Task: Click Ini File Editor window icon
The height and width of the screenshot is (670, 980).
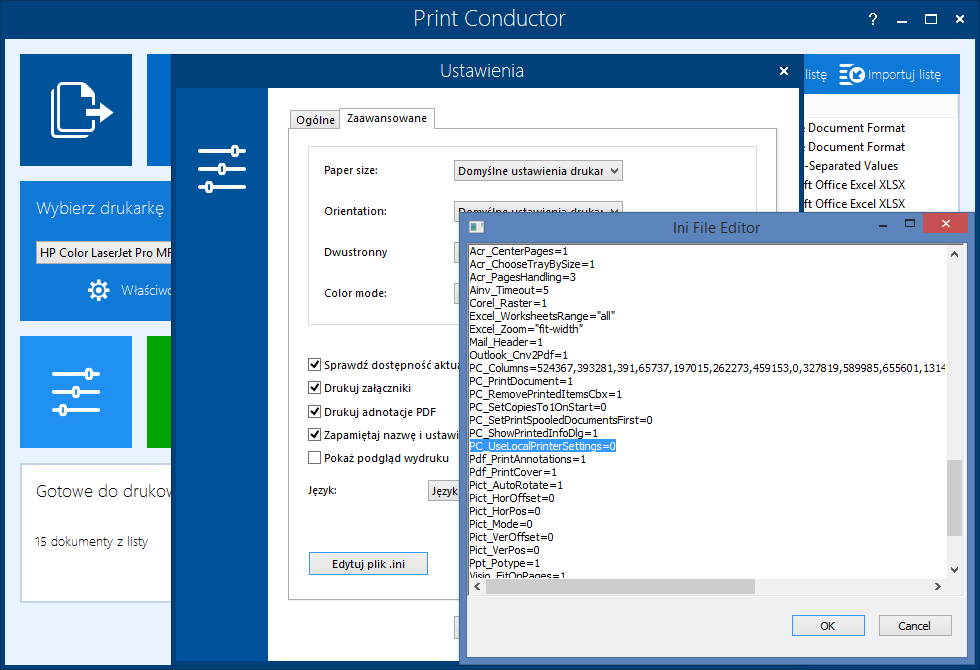Action: coord(477,227)
